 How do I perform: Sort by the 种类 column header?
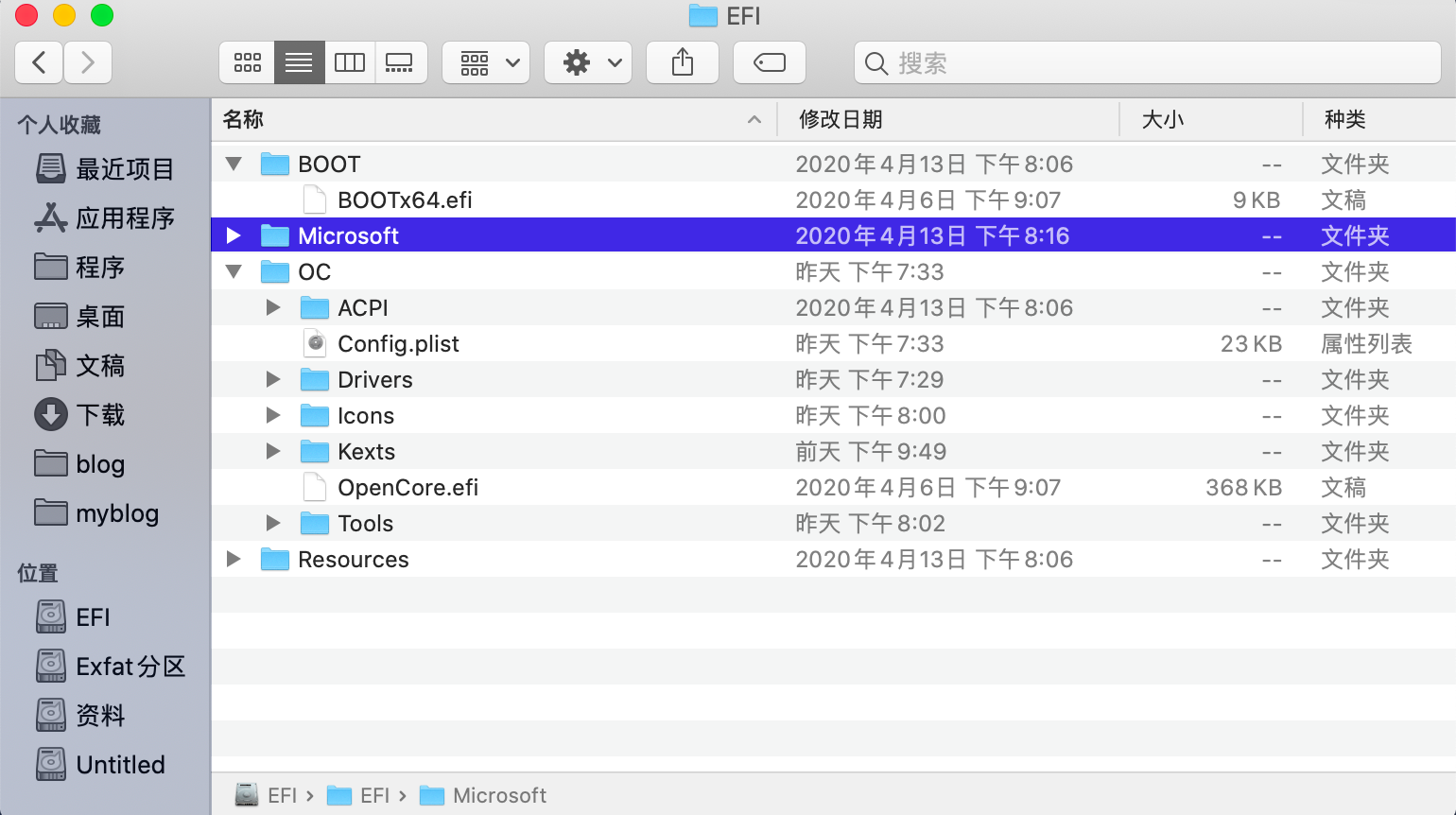1379,119
